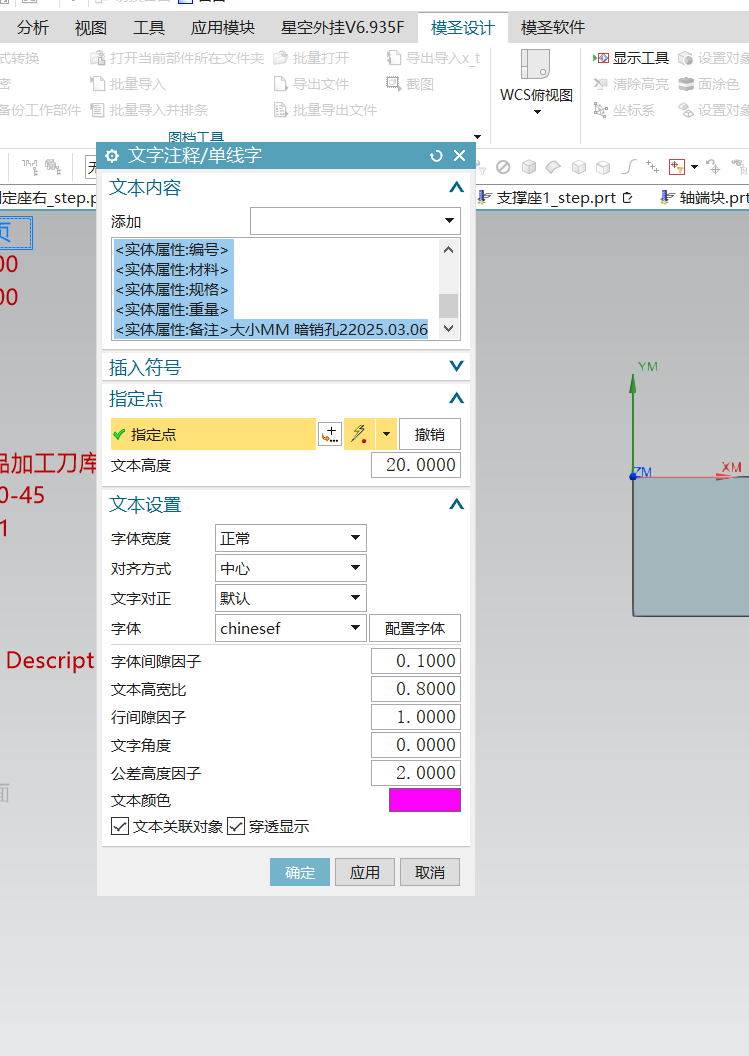Viewport: 749px width, 1056px height.
Task: Open the 分析 menu tab
Action: click(x=33, y=28)
